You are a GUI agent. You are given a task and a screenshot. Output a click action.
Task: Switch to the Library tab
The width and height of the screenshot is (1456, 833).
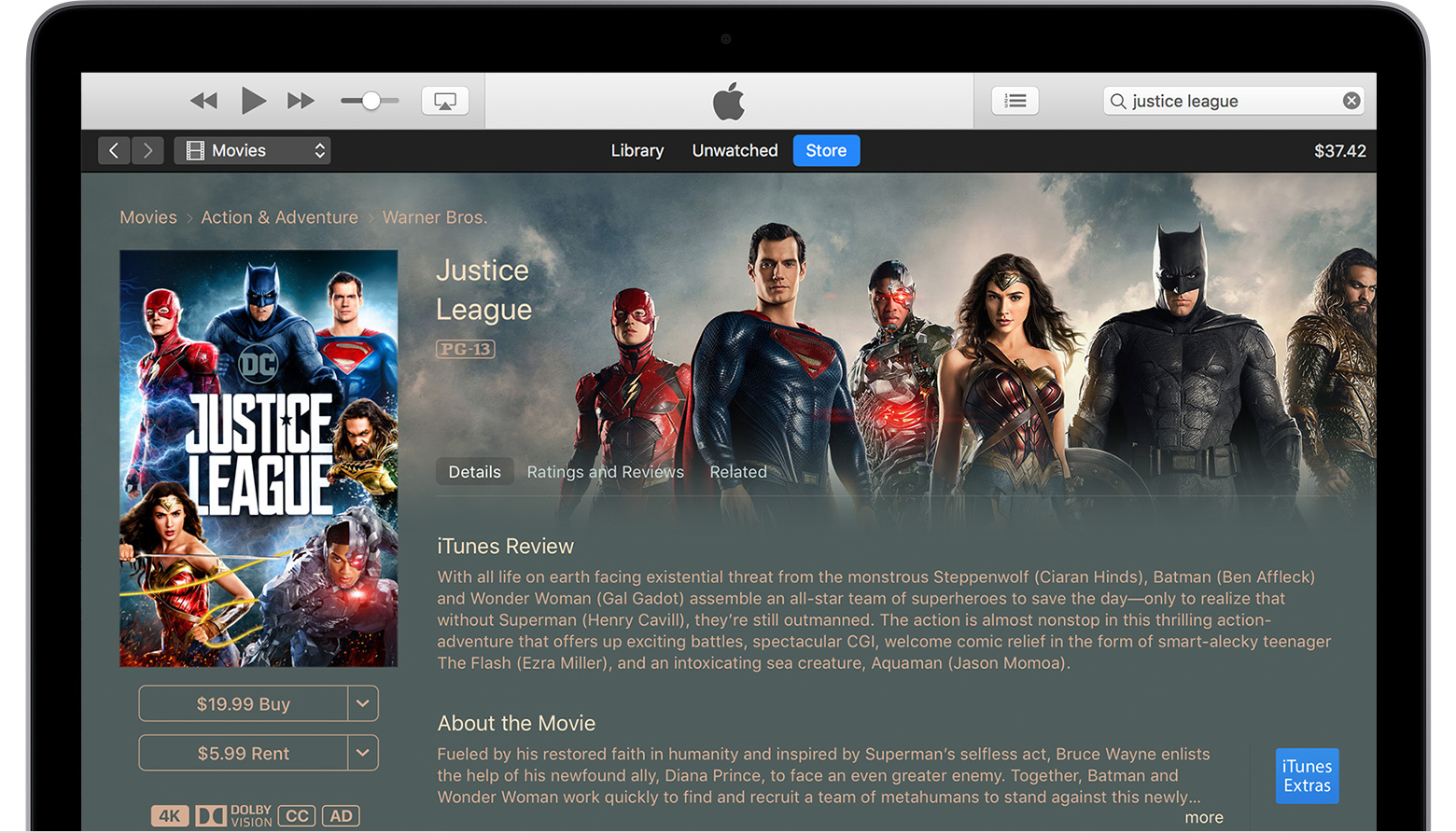[x=637, y=150]
